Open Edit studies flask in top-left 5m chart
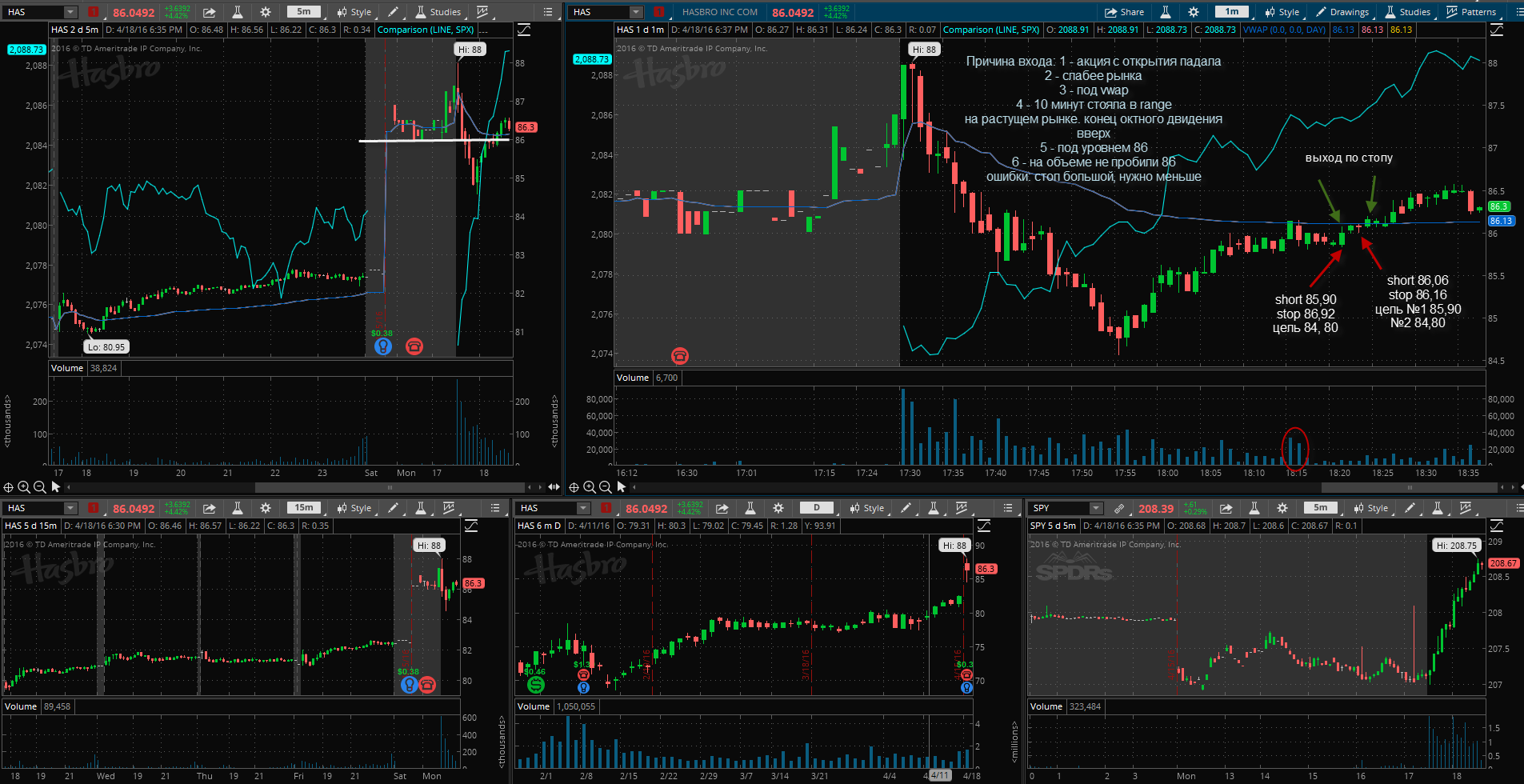Viewport: 1524px width, 784px height. (x=238, y=12)
